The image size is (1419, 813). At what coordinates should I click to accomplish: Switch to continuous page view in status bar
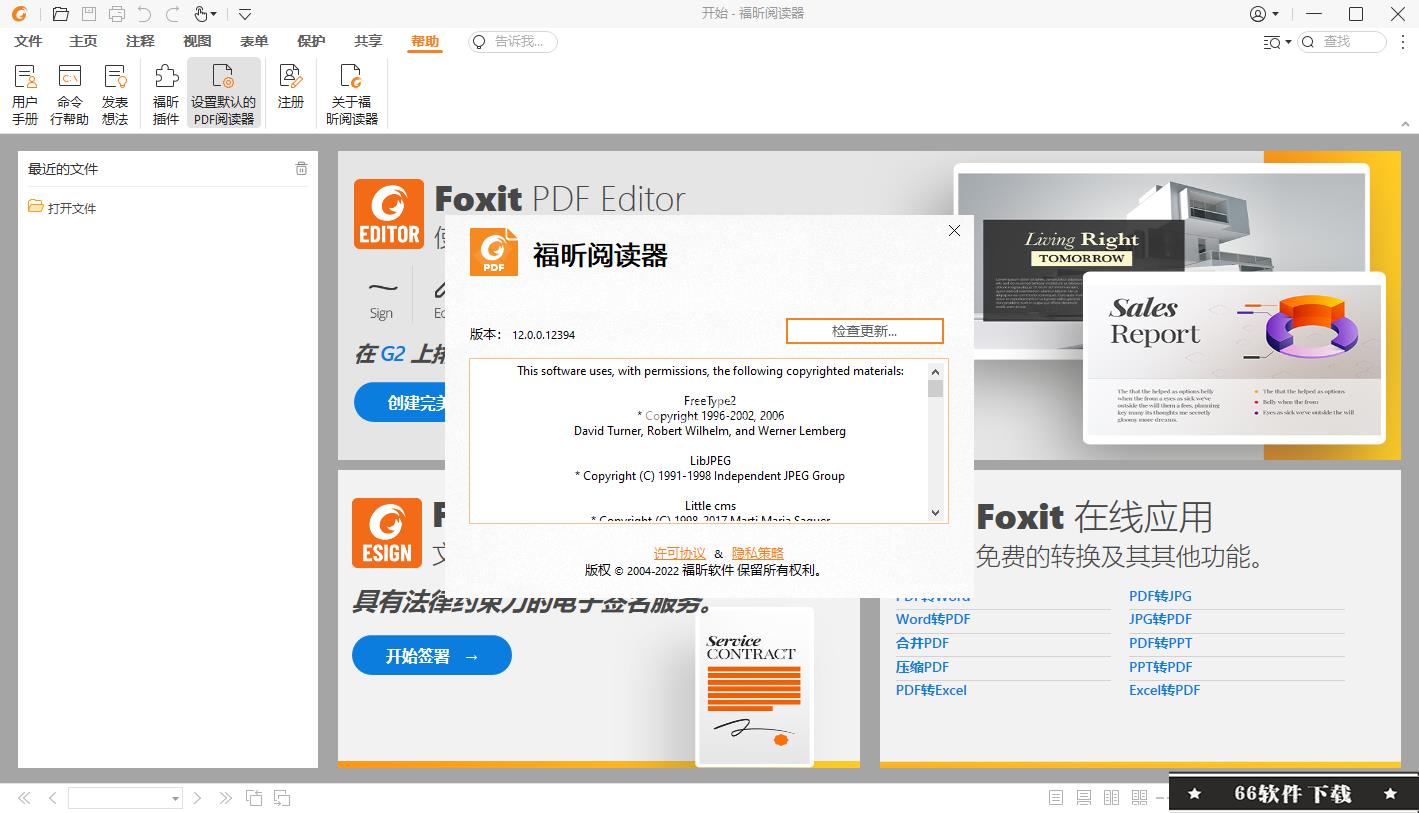(x=1084, y=797)
